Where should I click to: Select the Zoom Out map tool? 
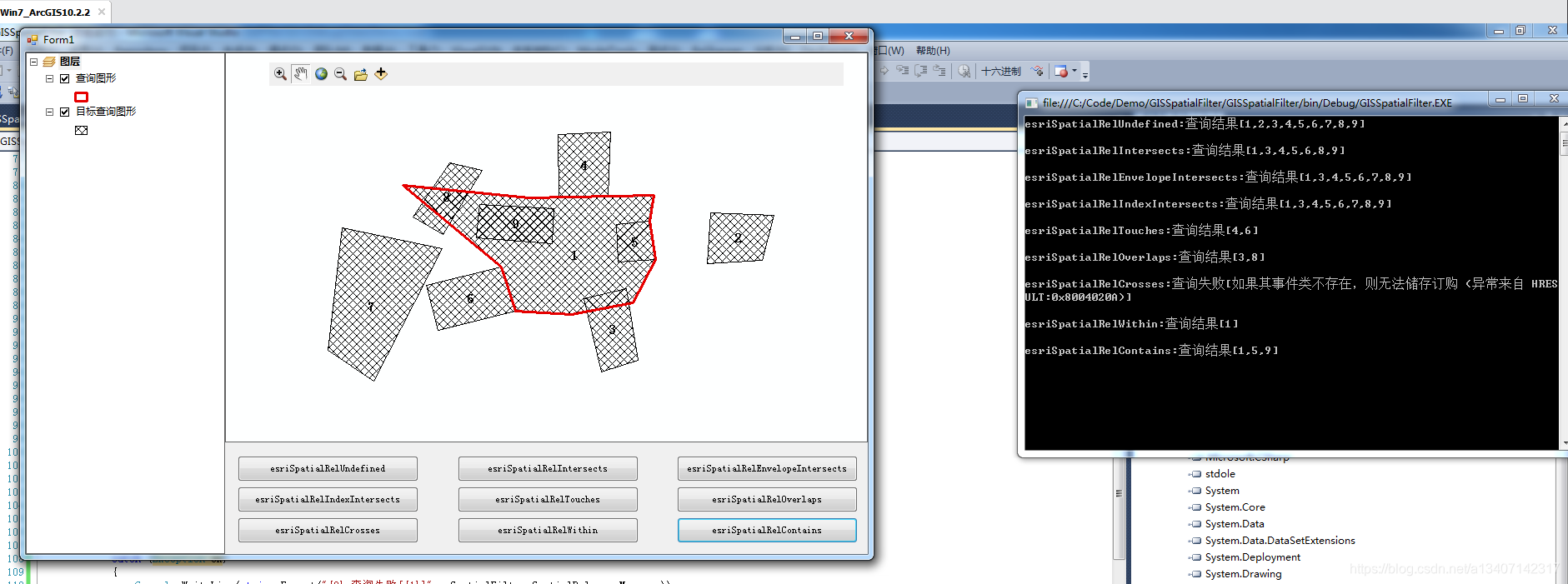coord(341,74)
